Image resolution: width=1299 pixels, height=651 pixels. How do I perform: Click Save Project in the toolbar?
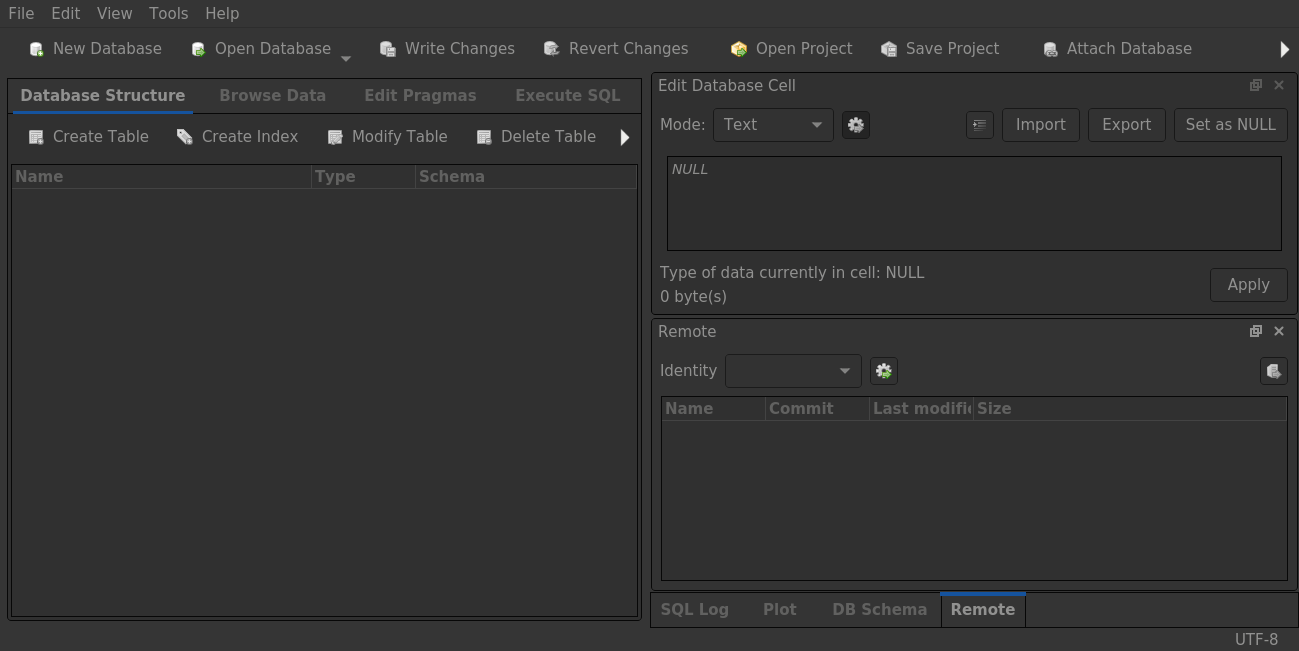pyautogui.click(x=940, y=49)
